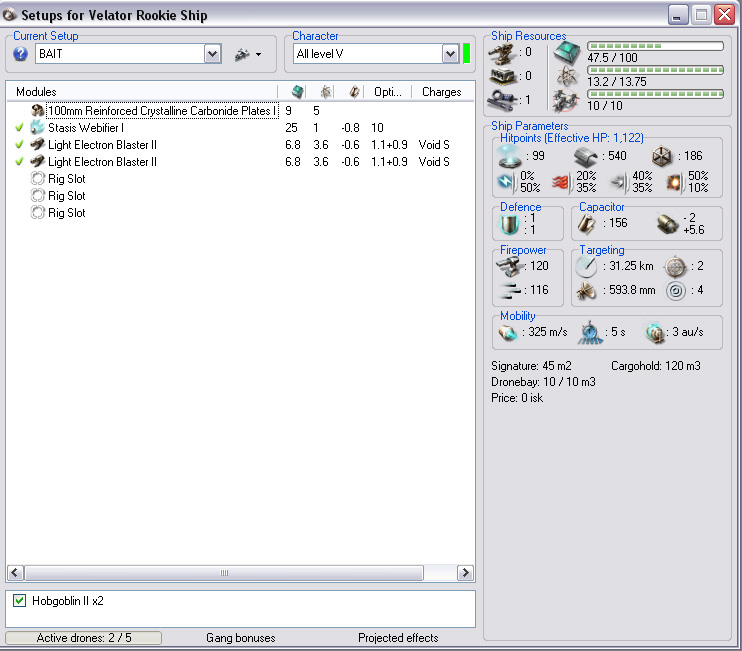Screen dimensions: 742x651
Task: Toggle the second Light Electron Blaster II checkmark
Action: 19,162
